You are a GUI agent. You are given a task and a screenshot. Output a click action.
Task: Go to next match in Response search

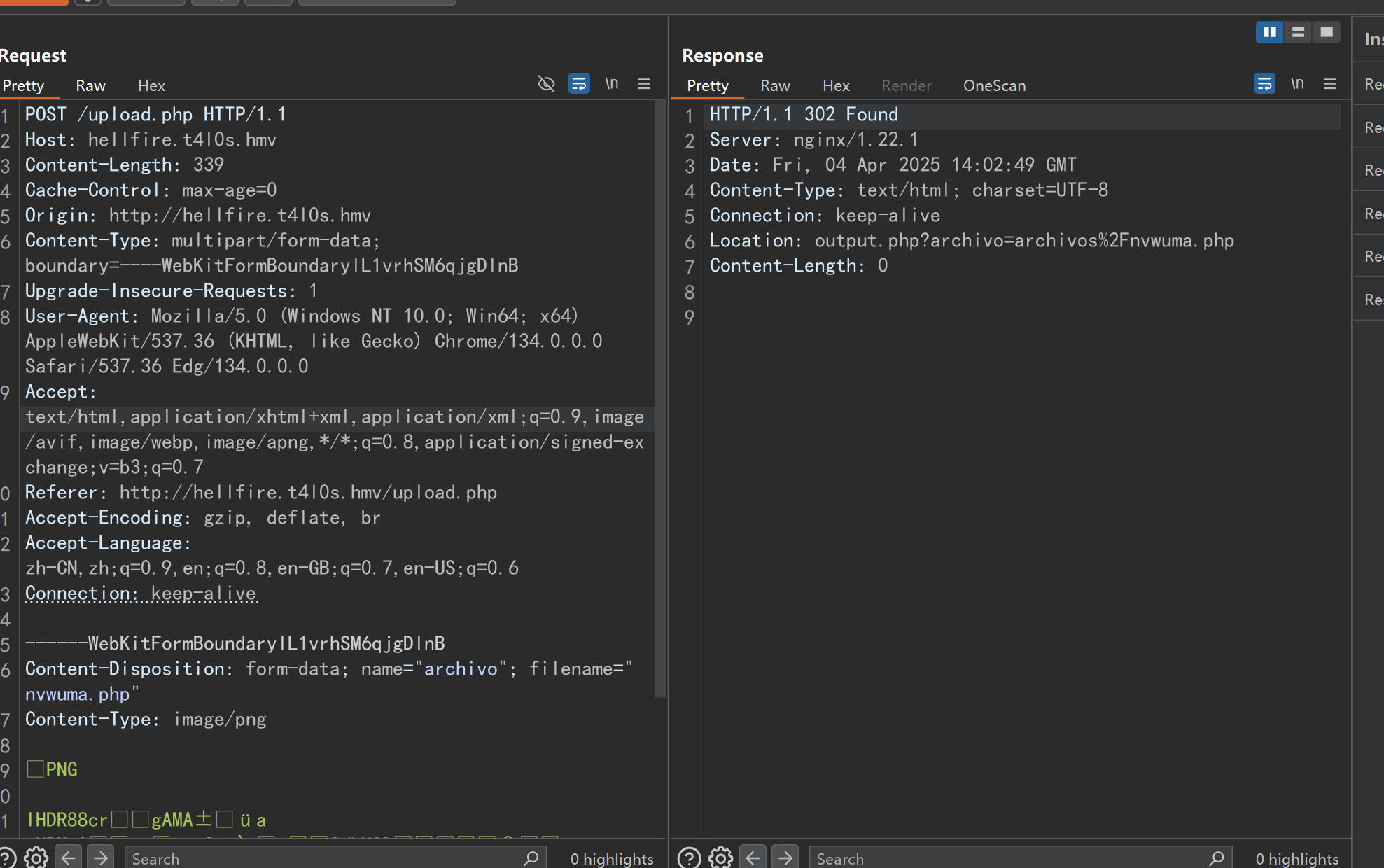[x=785, y=857]
